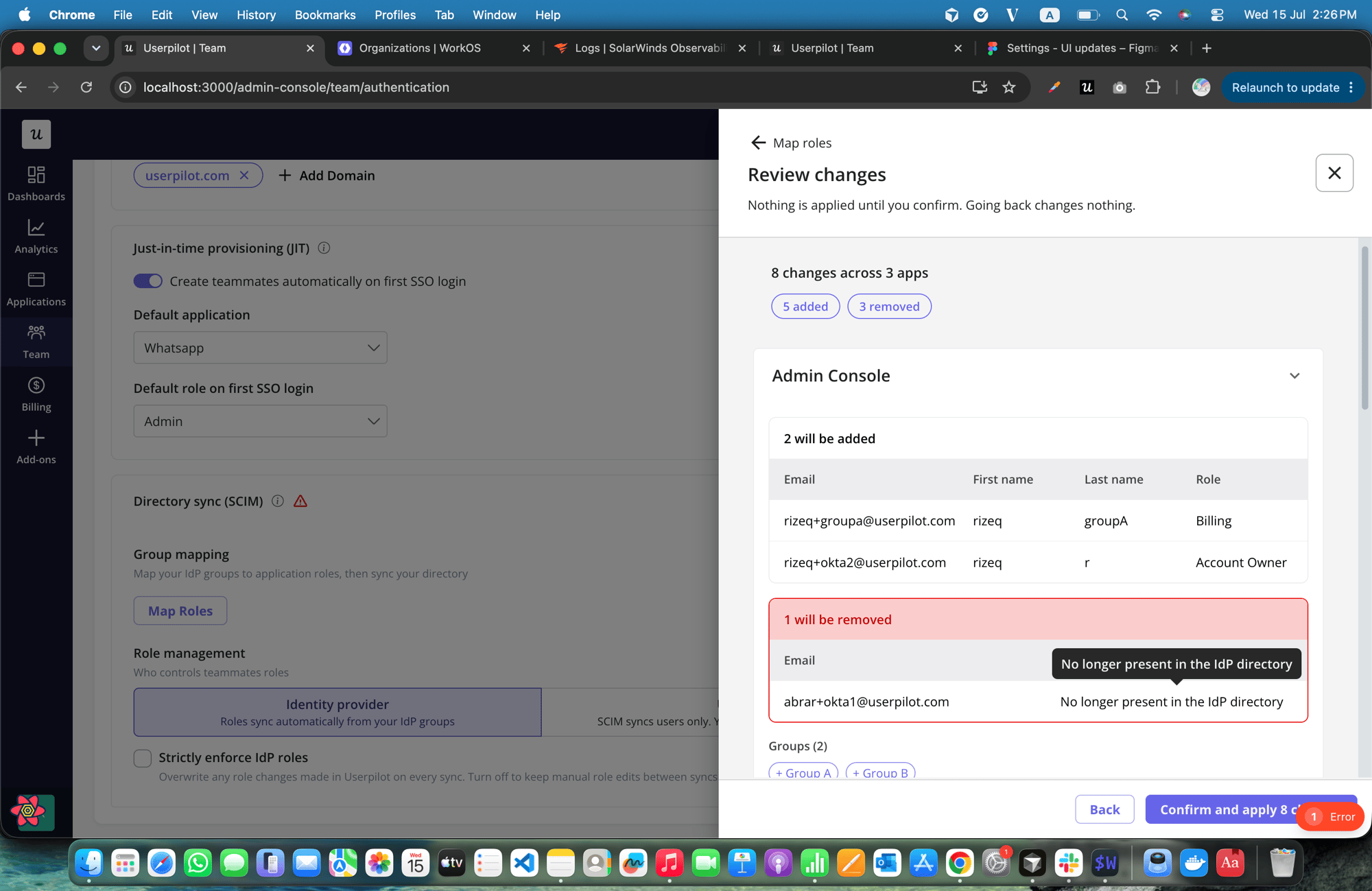The height and width of the screenshot is (891, 1372).
Task: Close the Review changes panel
Action: point(1334,173)
